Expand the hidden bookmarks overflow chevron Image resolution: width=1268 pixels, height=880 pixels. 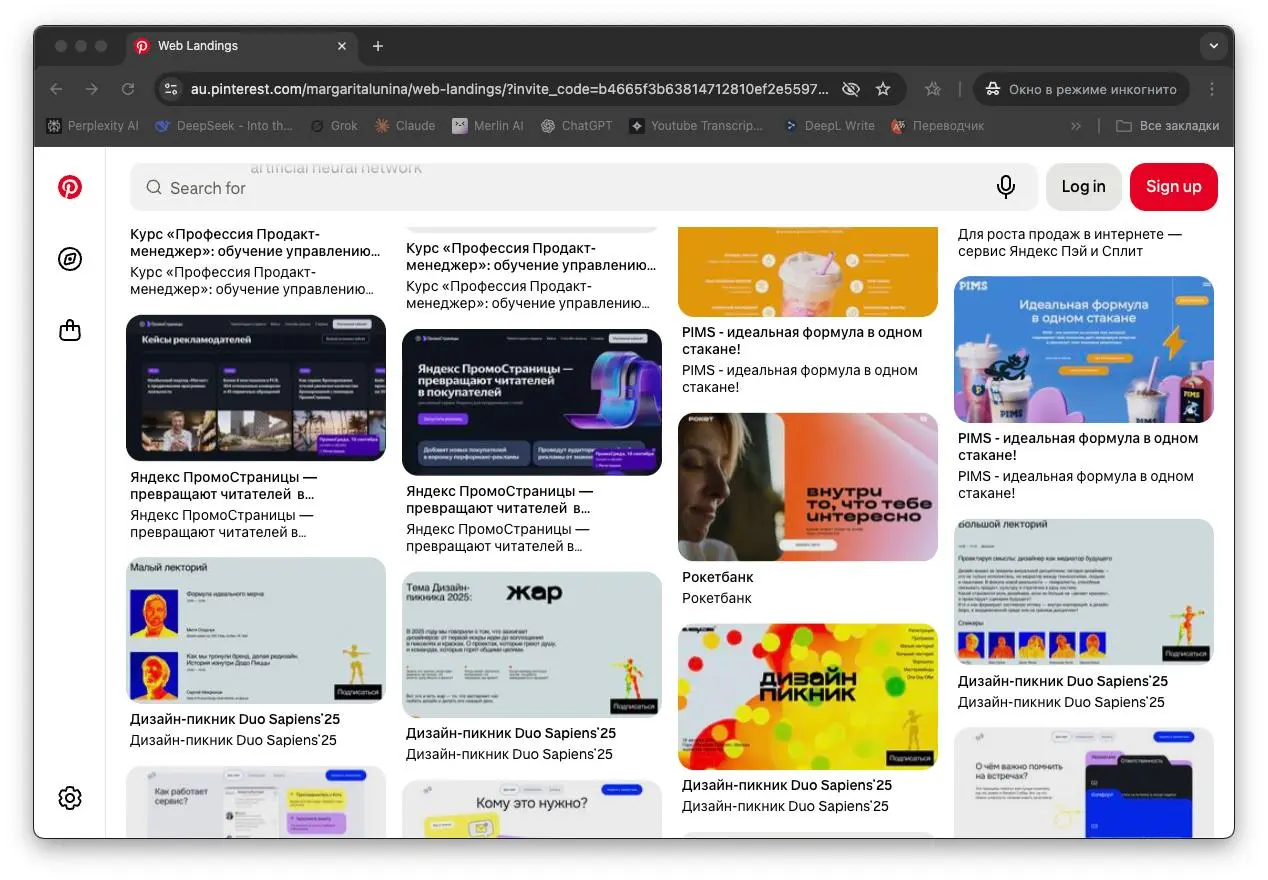tap(1076, 126)
